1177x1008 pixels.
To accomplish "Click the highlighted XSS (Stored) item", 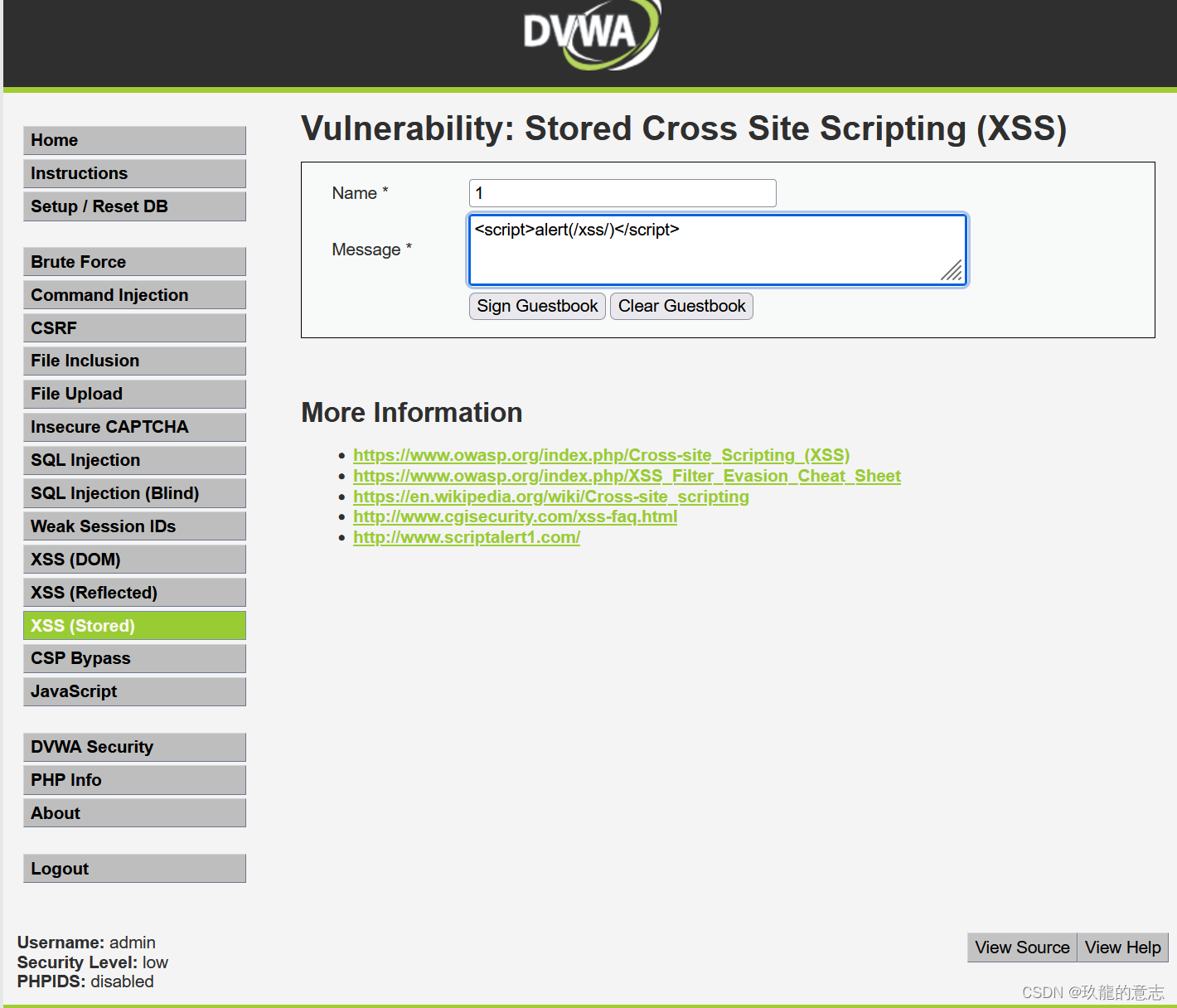I will tap(134, 626).
